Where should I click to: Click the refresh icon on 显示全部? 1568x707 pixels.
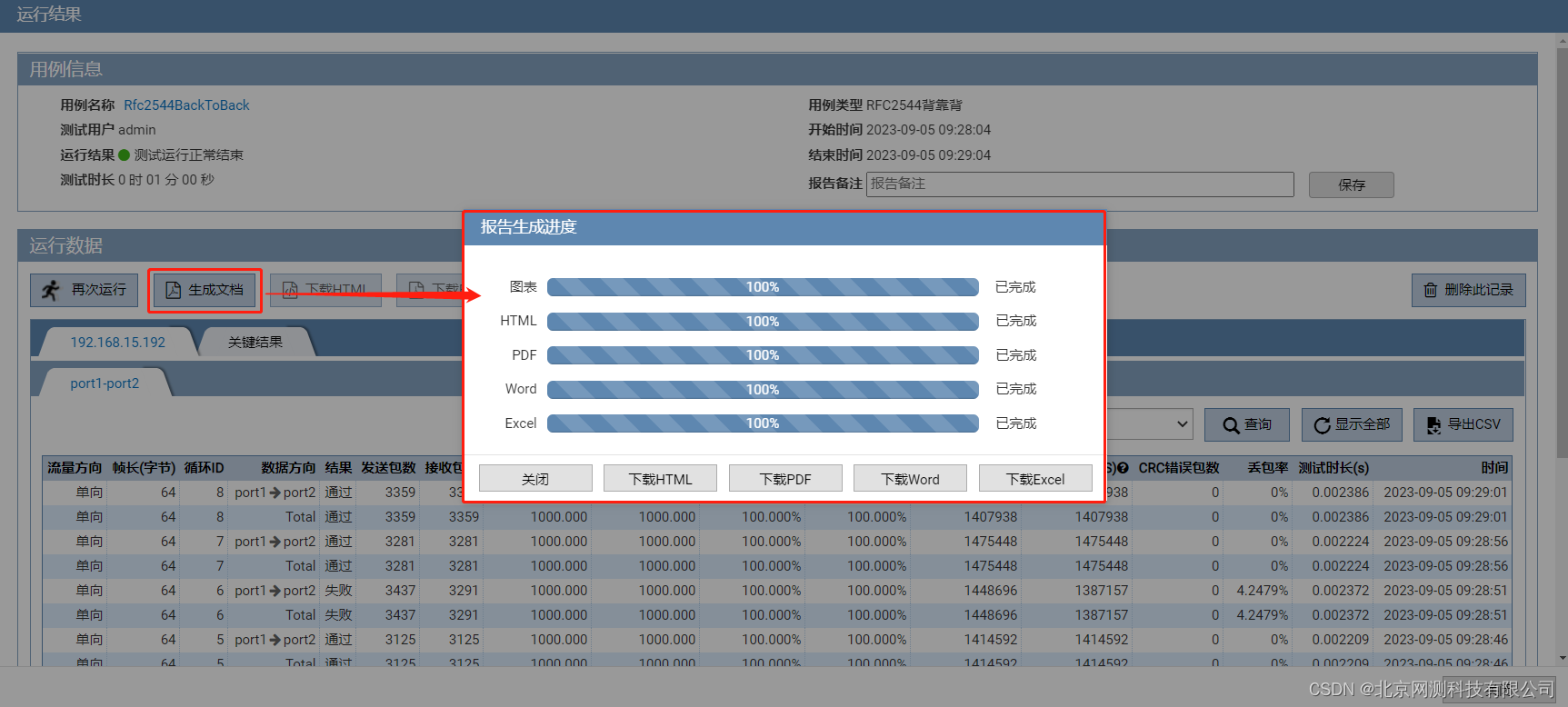pos(1322,425)
